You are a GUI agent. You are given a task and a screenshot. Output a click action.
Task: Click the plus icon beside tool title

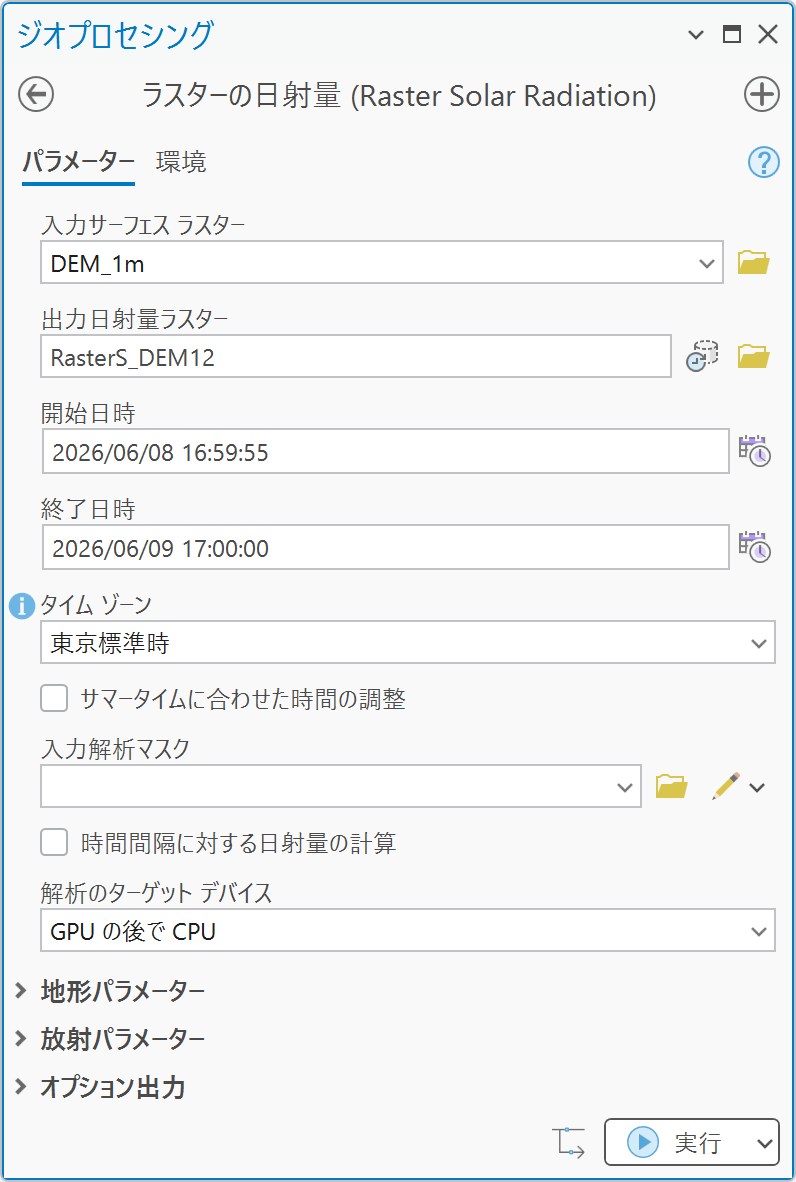(x=761, y=96)
